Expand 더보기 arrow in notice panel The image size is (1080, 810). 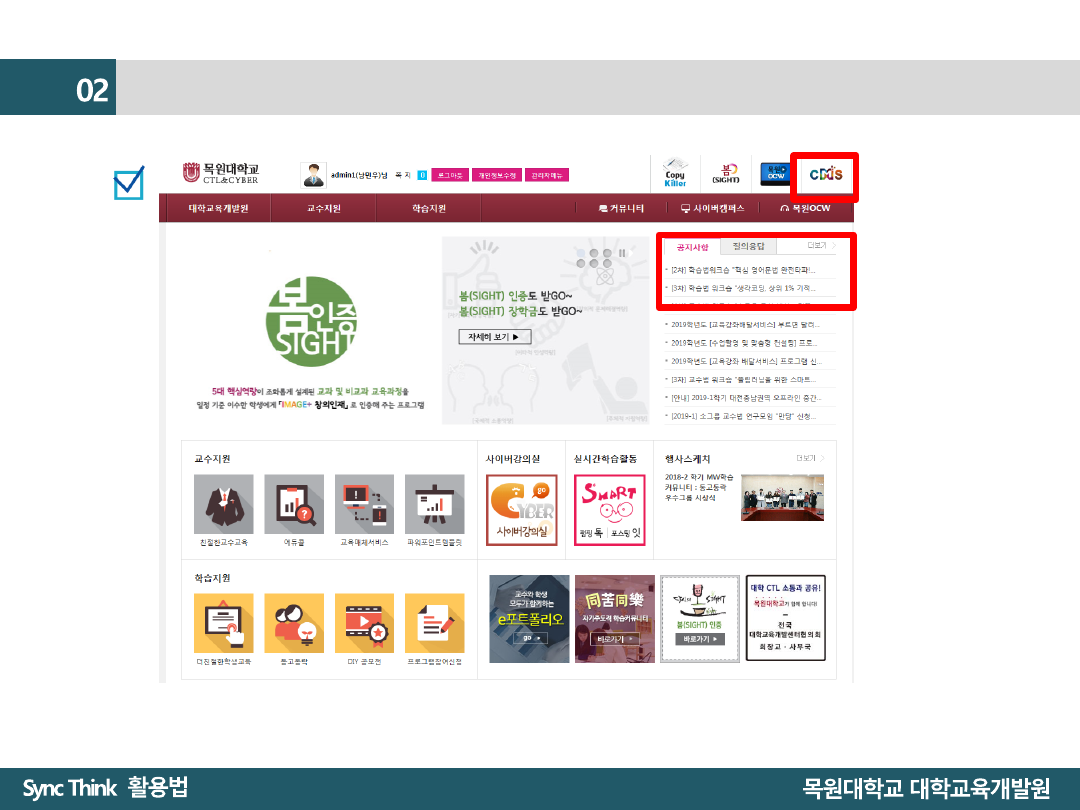click(822, 245)
